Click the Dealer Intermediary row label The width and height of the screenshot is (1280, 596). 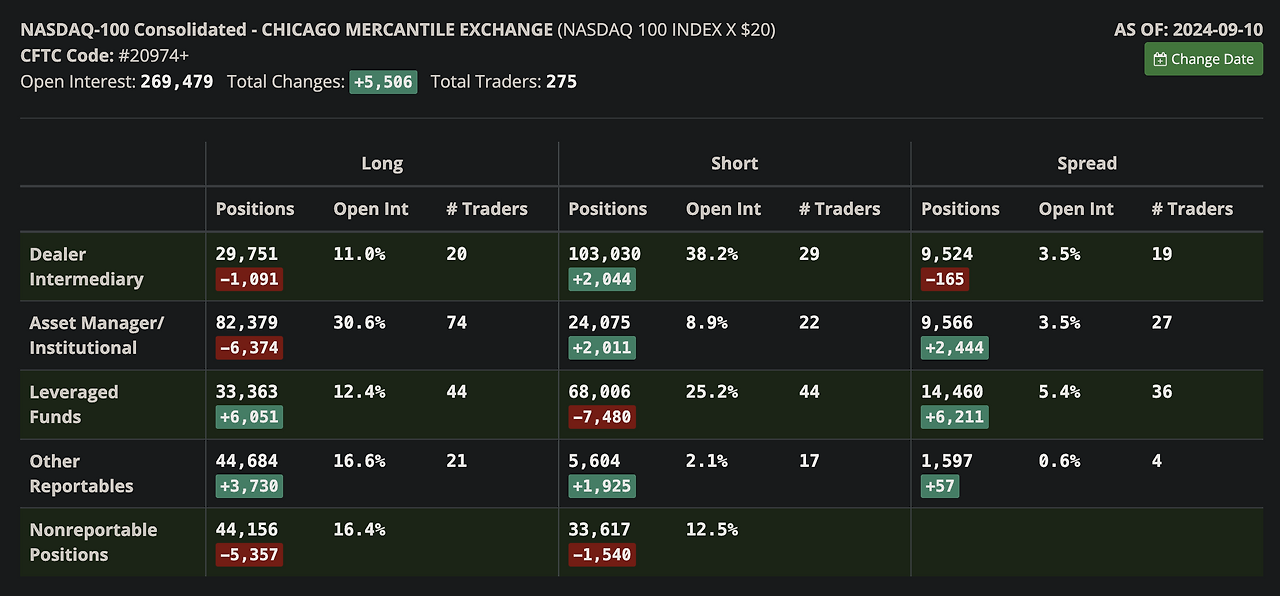pos(86,266)
